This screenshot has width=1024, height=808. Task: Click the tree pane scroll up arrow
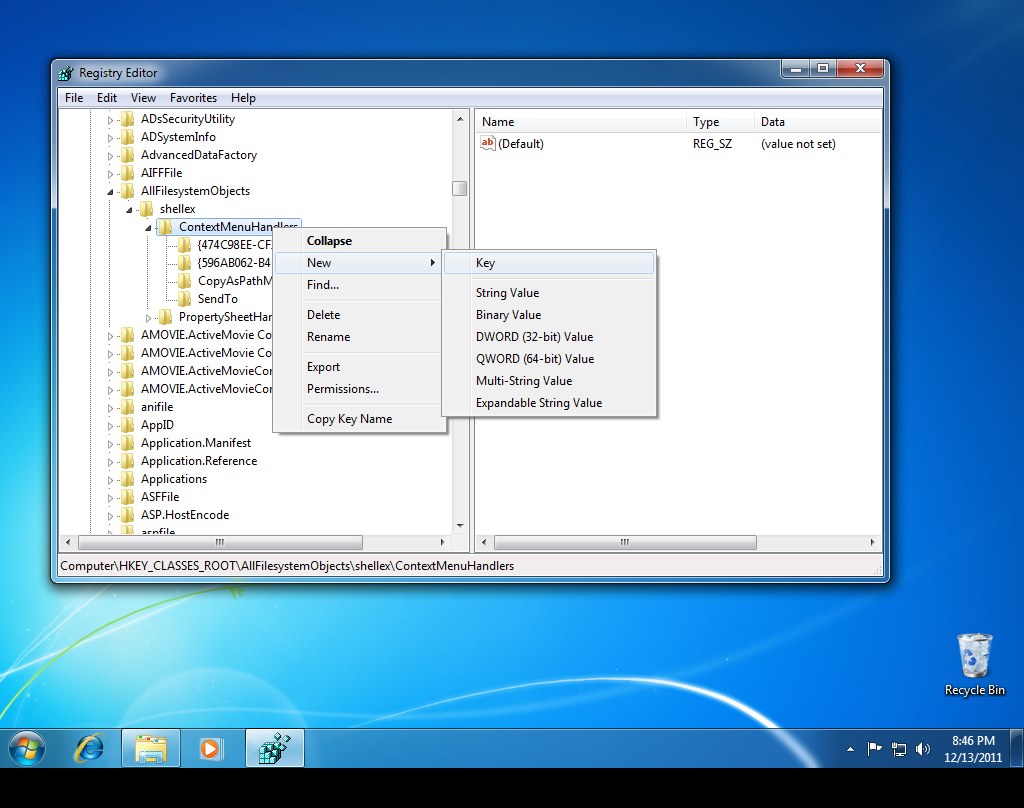[460, 119]
